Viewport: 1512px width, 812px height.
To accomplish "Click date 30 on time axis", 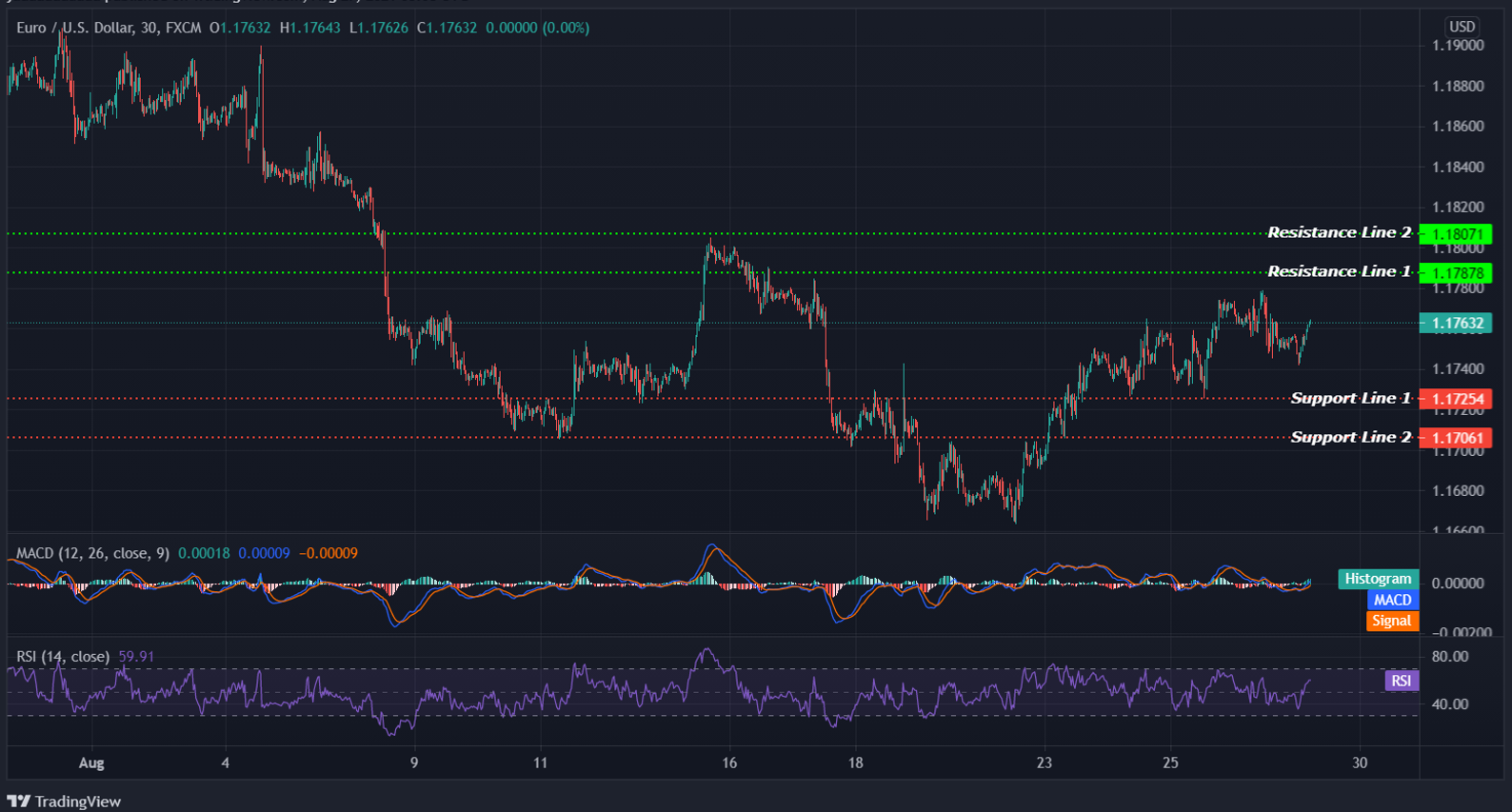I will pyautogui.click(x=1360, y=762).
